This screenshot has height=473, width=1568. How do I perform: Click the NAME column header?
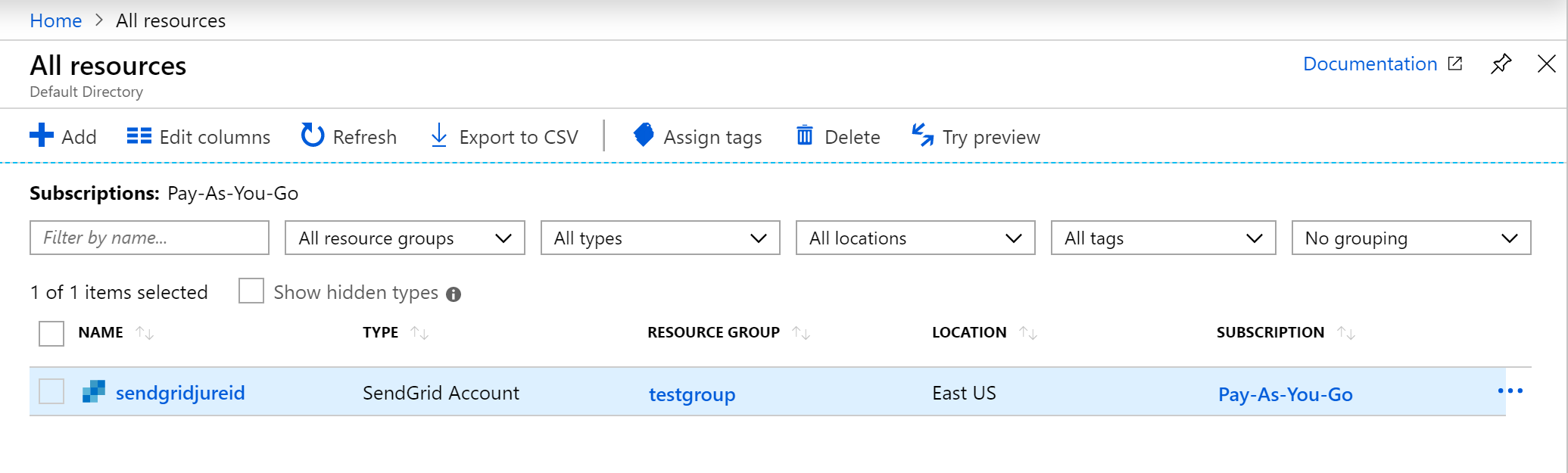pos(101,332)
